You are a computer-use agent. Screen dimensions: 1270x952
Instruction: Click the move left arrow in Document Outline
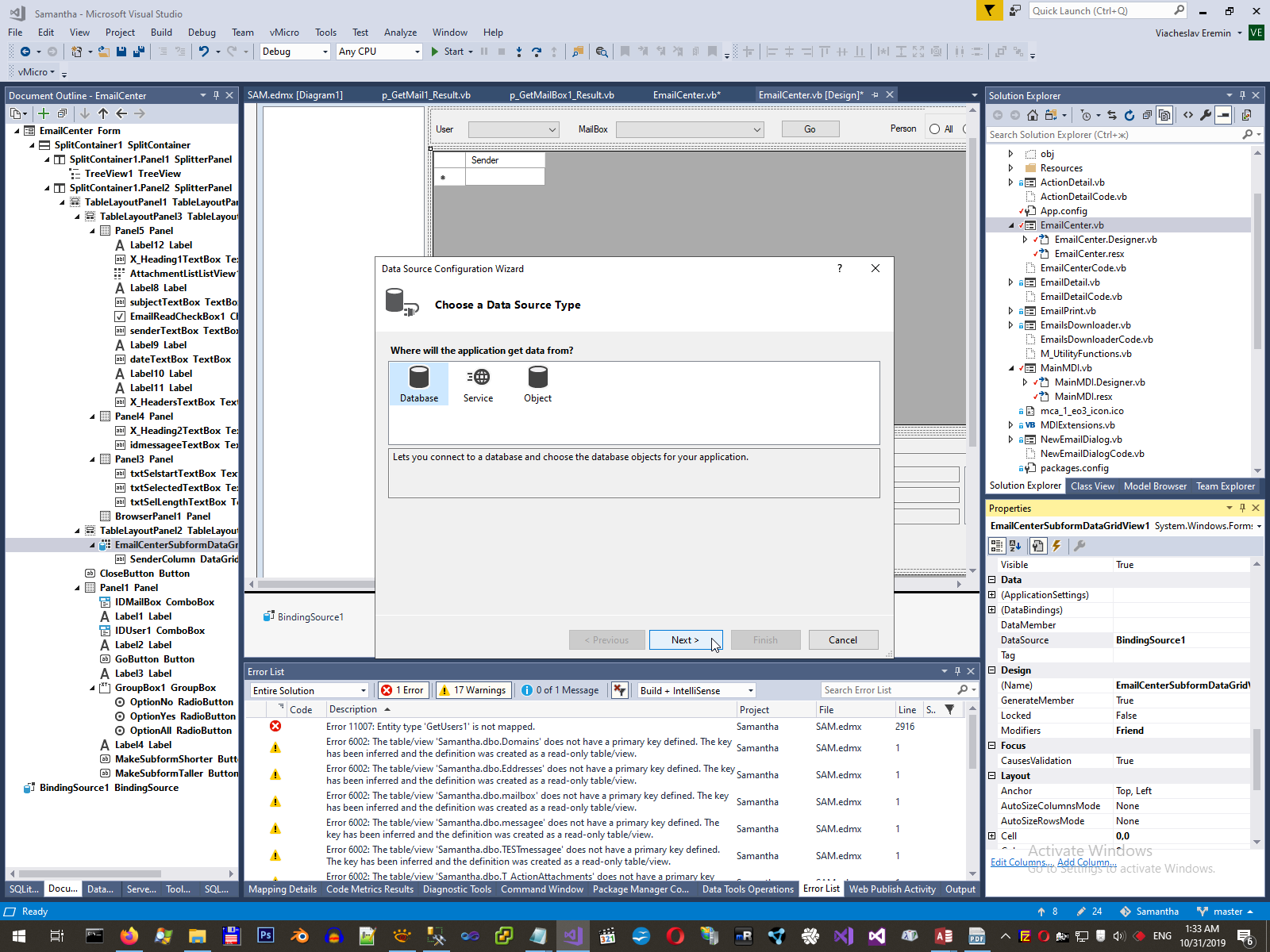point(121,113)
